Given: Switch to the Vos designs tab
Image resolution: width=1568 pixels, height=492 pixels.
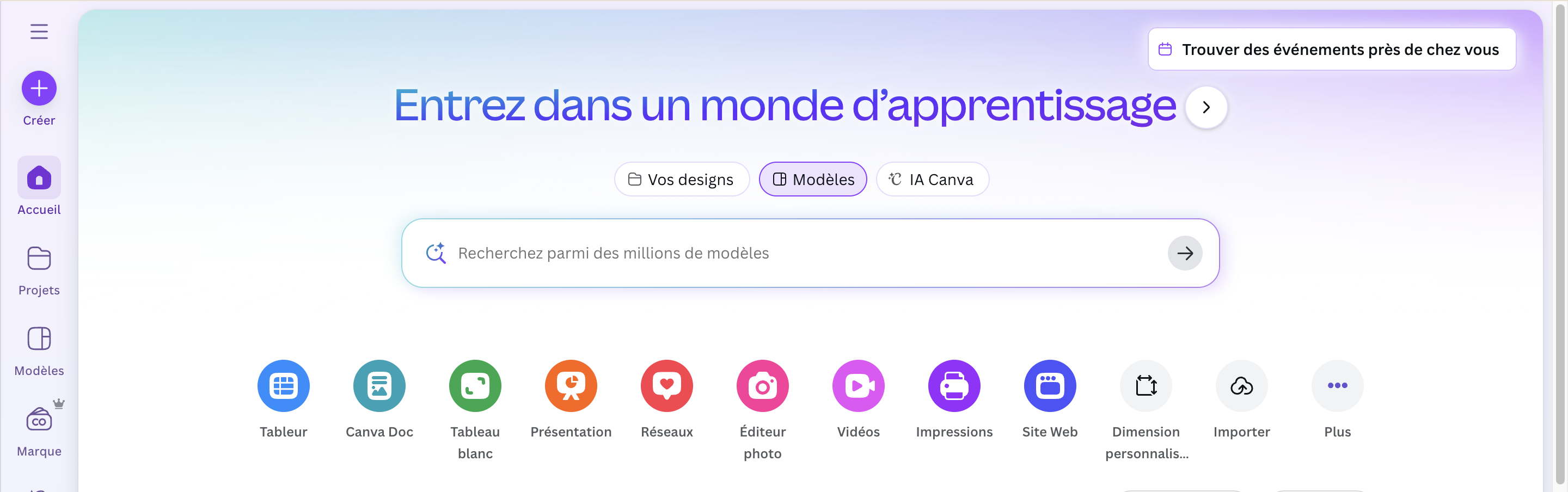Looking at the screenshot, I should (x=682, y=180).
